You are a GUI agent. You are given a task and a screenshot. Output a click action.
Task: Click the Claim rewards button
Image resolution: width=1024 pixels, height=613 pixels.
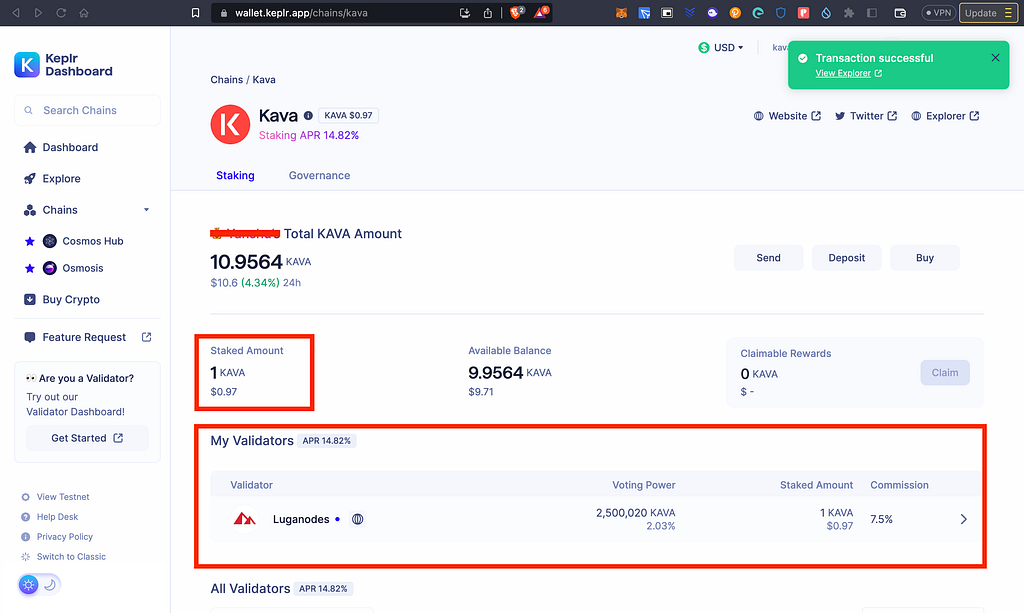tap(945, 373)
